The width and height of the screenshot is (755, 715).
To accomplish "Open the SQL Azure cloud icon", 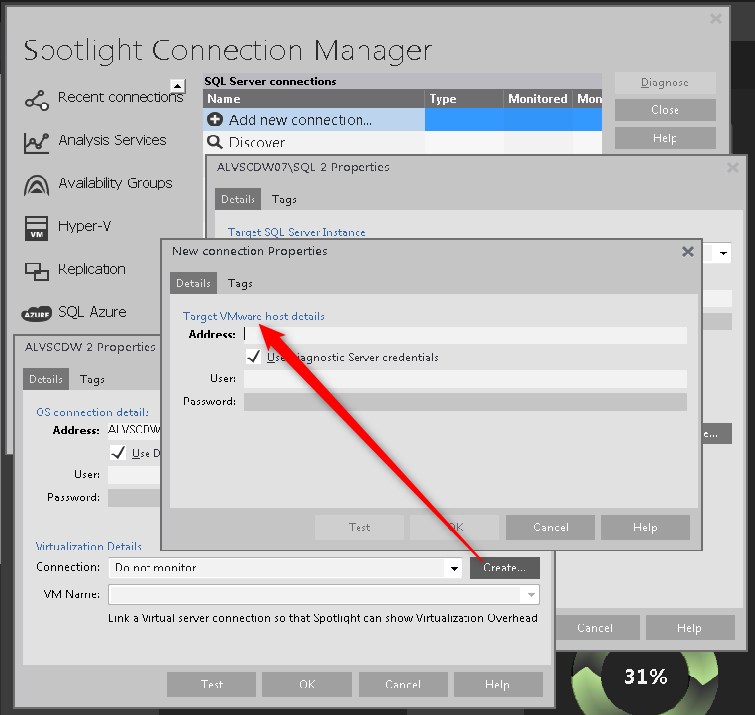I will [36, 314].
